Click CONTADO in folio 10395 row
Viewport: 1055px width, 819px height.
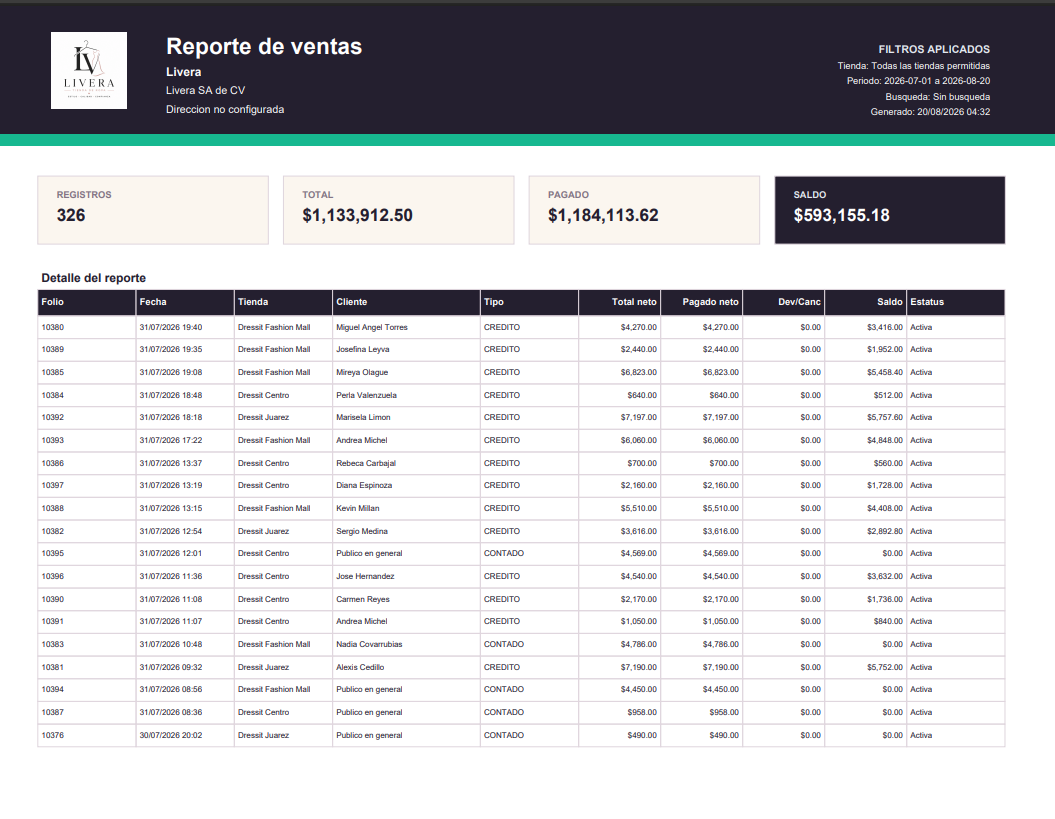coord(503,553)
